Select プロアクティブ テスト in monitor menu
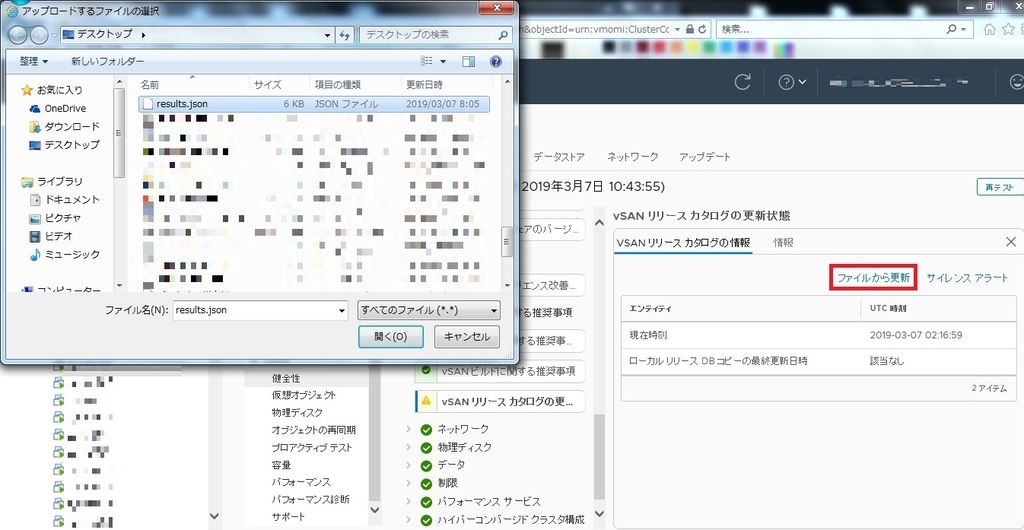The width and height of the screenshot is (1024, 530). (x=312, y=447)
